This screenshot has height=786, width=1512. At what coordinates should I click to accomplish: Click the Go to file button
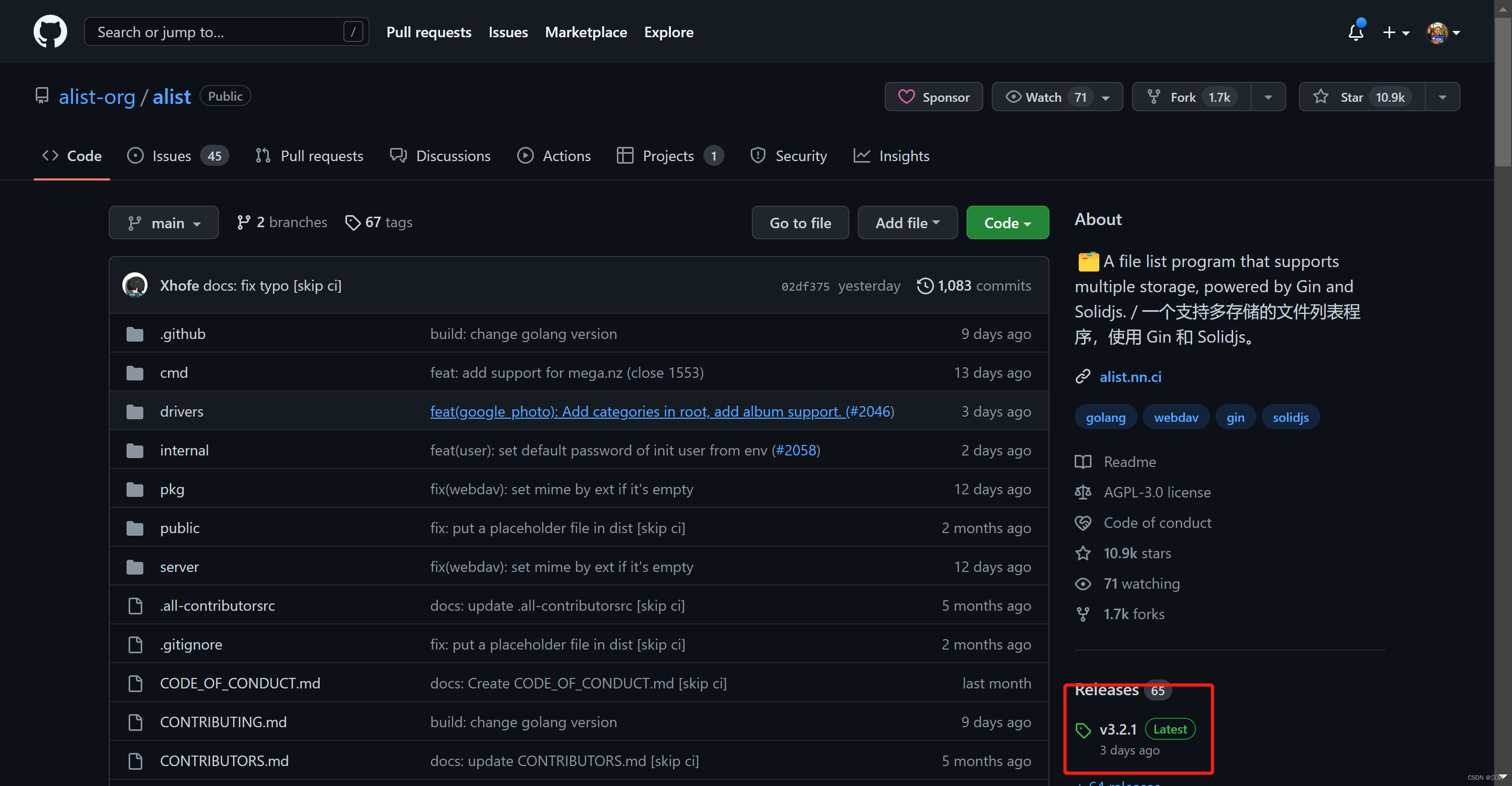(x=800, y=223)
